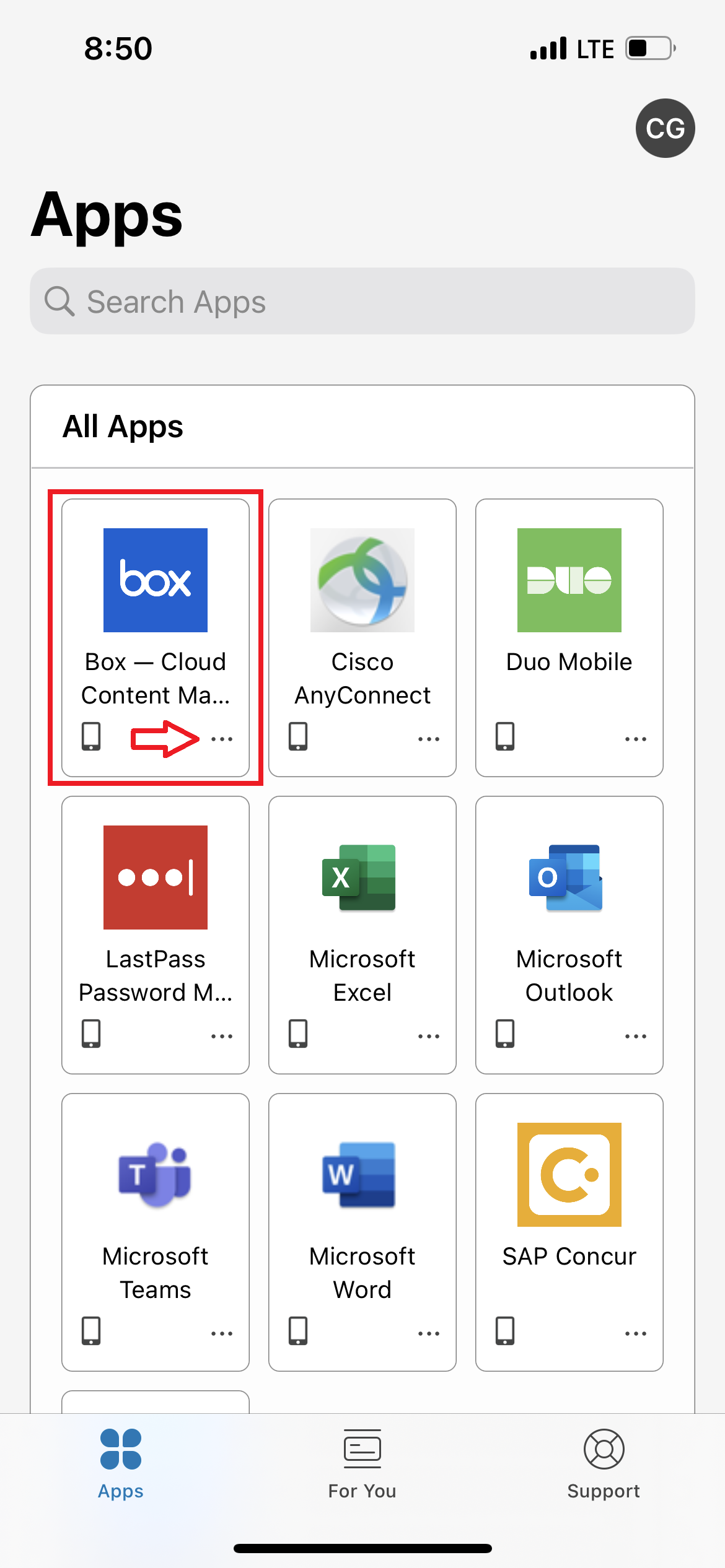This screenshot has height=1568, width=725.
Task: Open the CG profile avatar
Action: pos(665,128)
